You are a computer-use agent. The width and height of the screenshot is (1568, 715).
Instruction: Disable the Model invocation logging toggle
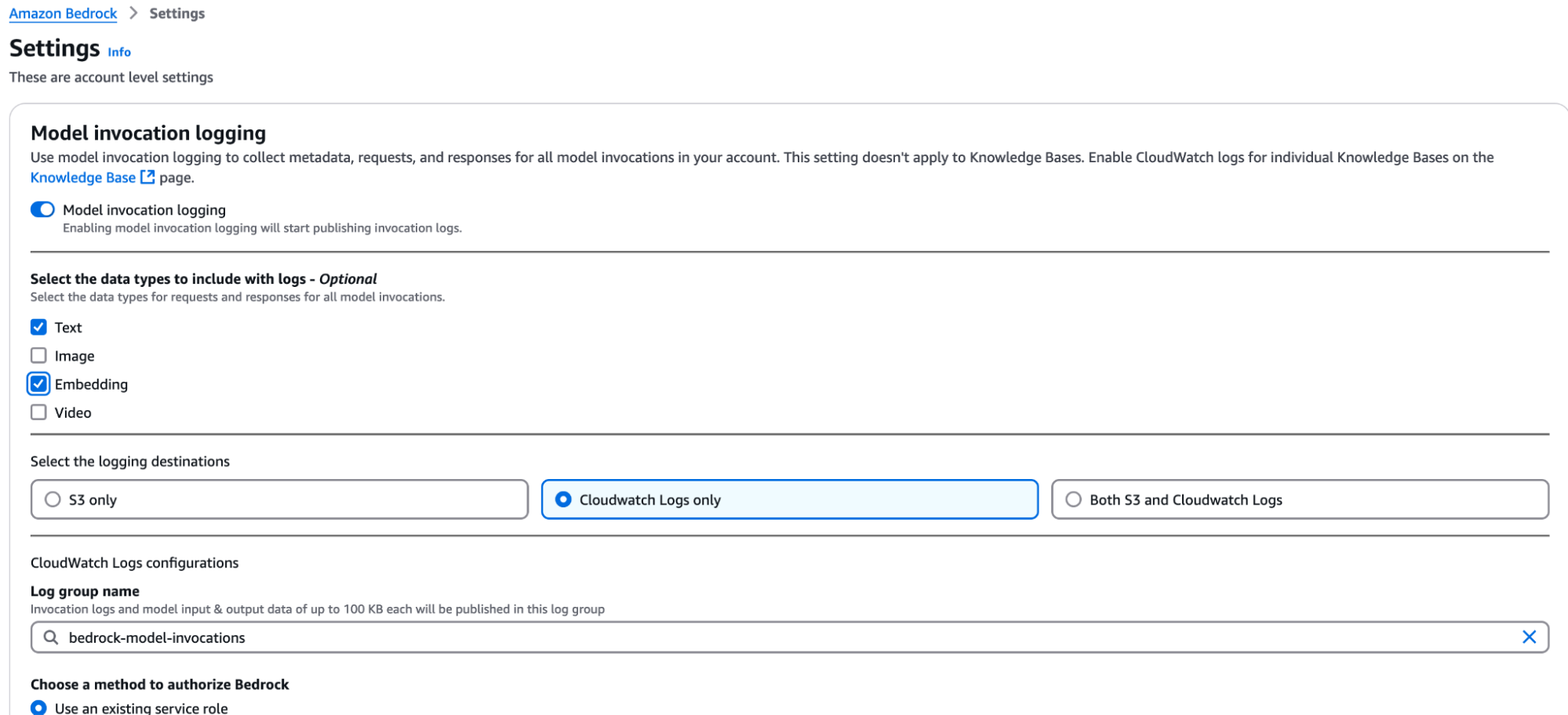tap(42, 209)
